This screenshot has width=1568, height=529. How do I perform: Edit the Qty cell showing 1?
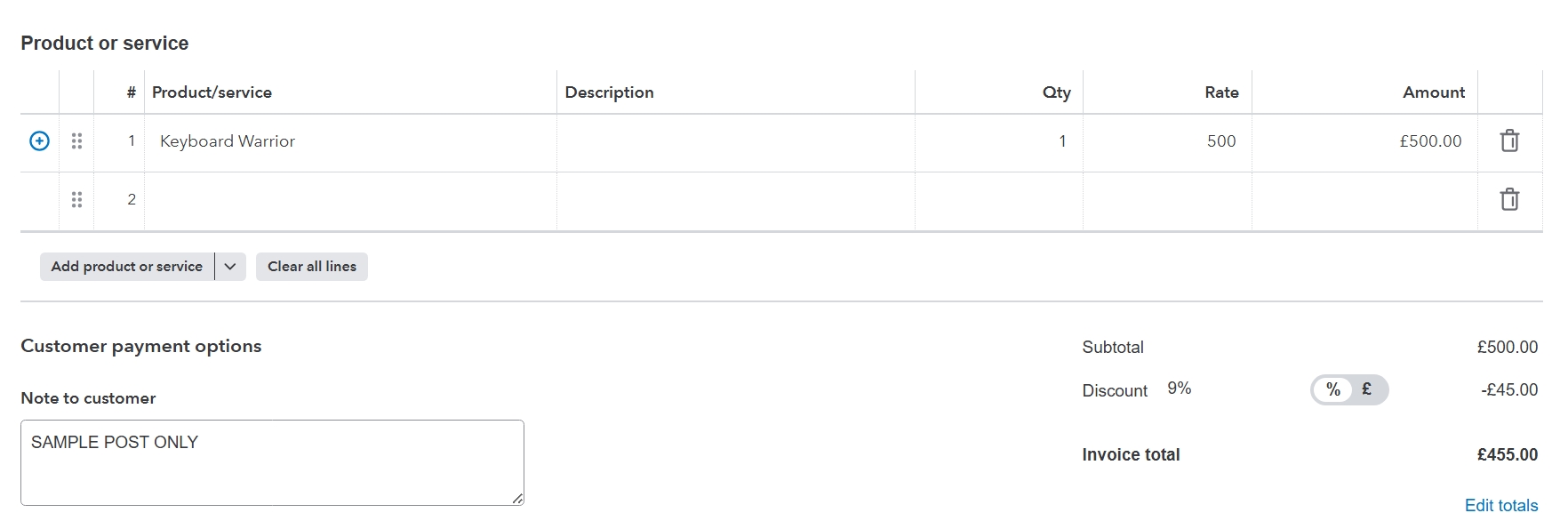[999, 142]
